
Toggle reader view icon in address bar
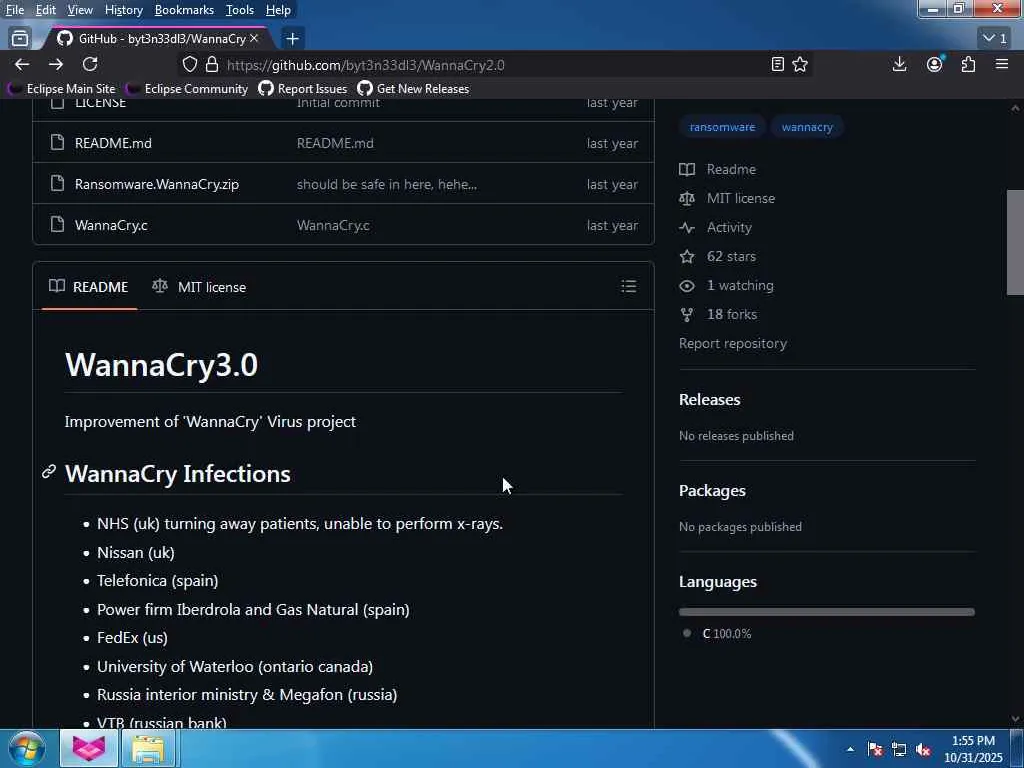pyautogui.click(x=777, y=64)
